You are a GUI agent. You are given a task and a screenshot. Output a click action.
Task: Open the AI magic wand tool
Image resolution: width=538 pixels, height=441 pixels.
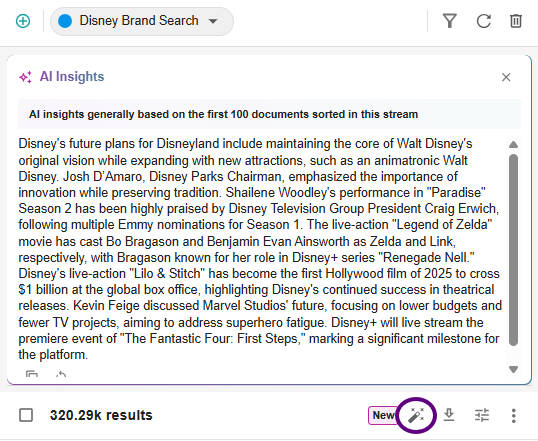click(x=416, y=416)
